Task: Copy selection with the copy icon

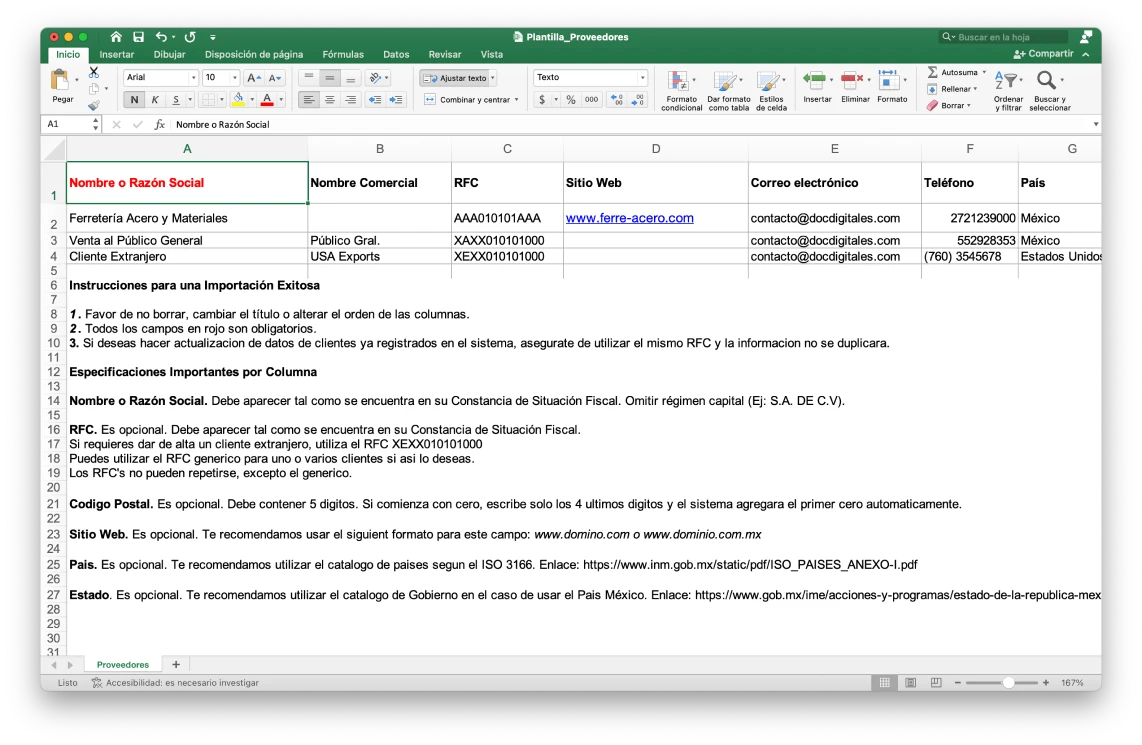Action: 94,89
